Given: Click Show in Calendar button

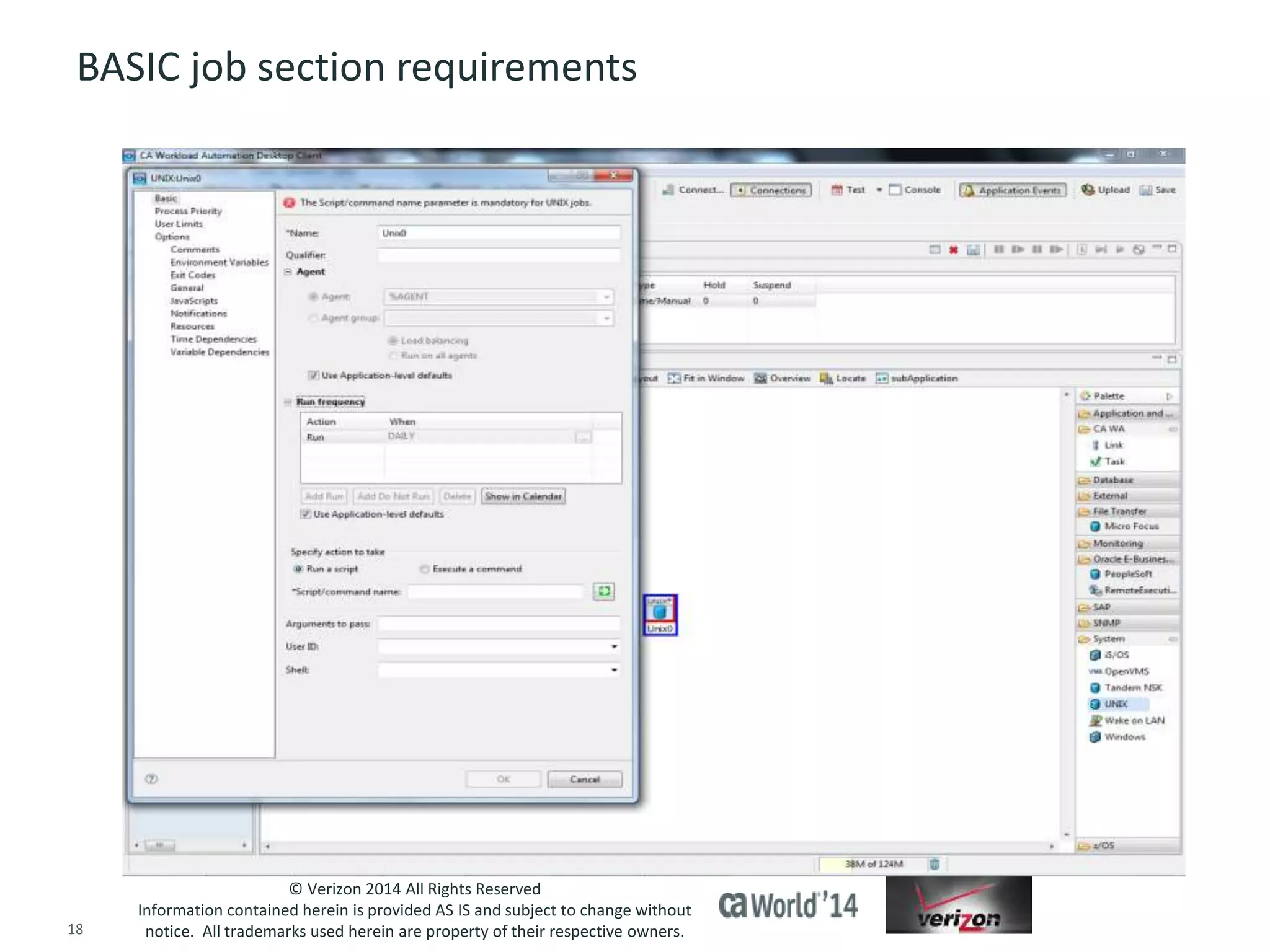Looking at the screenshot, I should coord(523,496).
